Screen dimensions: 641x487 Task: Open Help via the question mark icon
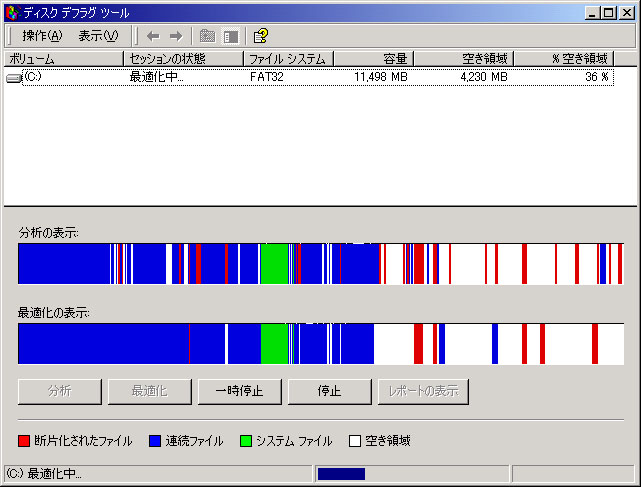260,36
